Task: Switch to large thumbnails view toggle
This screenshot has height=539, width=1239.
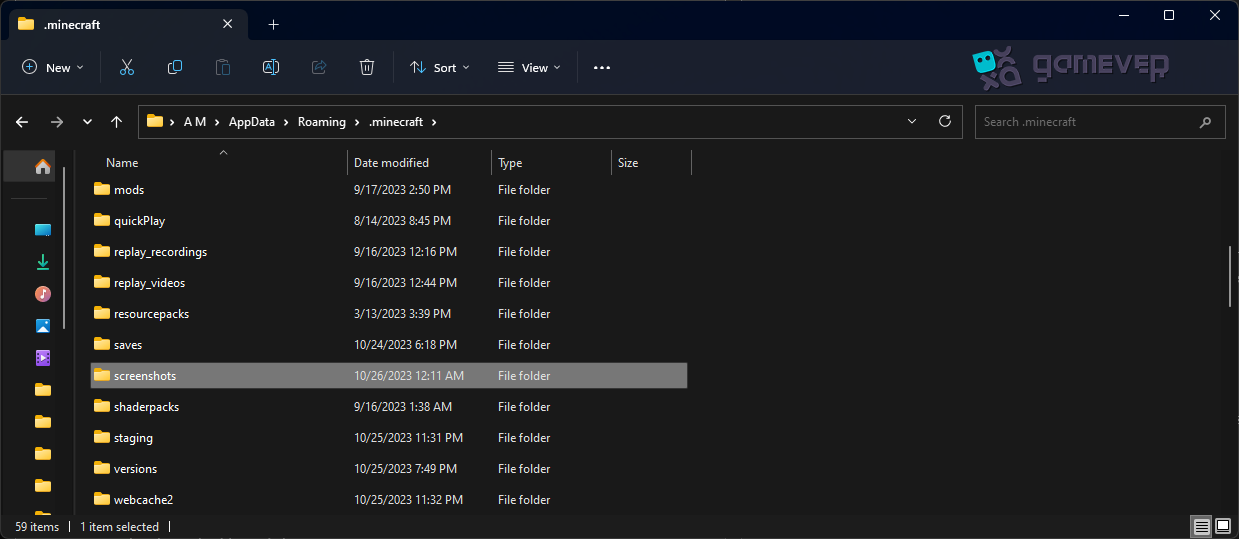Action: pyautogui.click(x=1222, y=526)
